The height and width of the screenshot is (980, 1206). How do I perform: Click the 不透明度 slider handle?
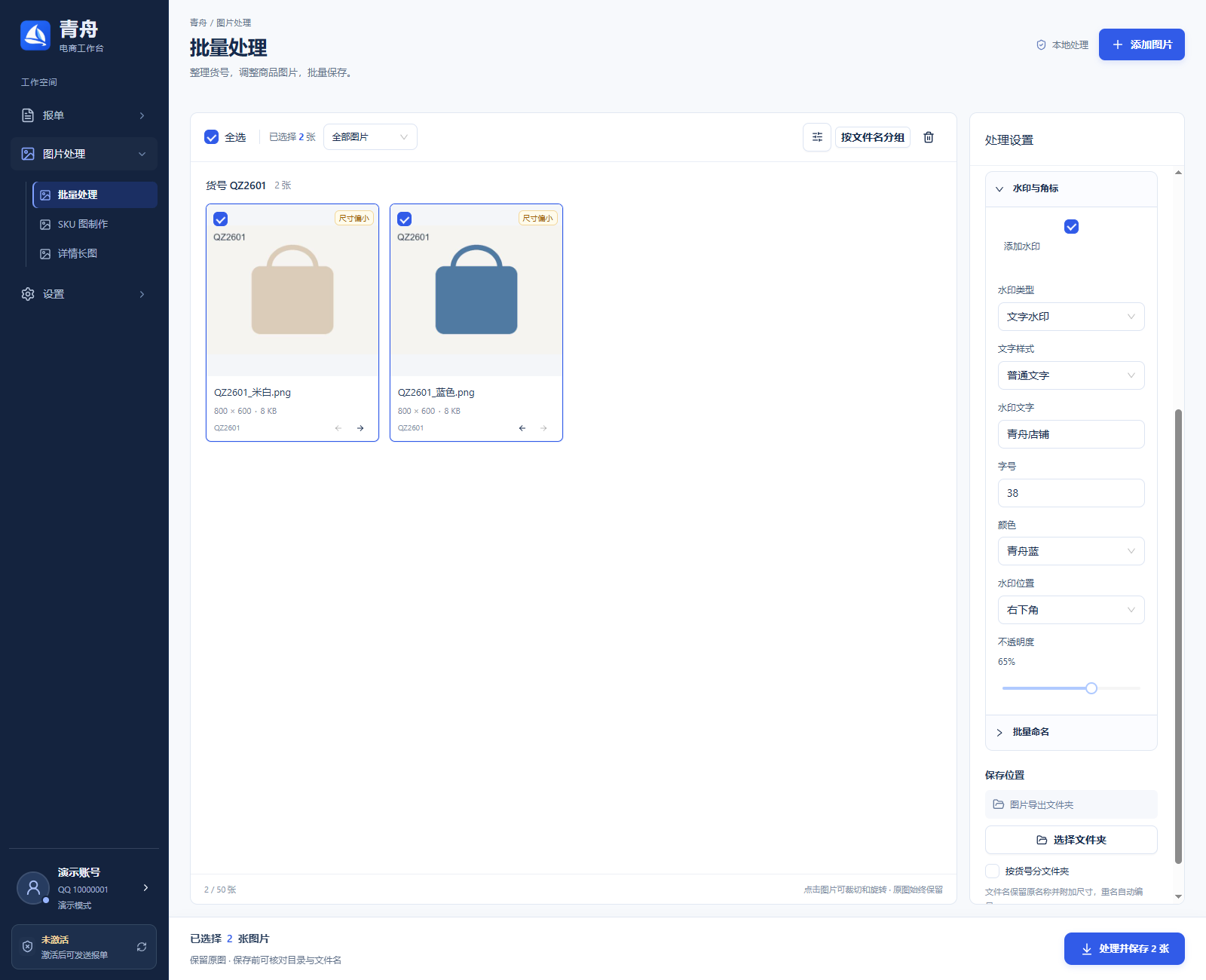point(1091,688)
